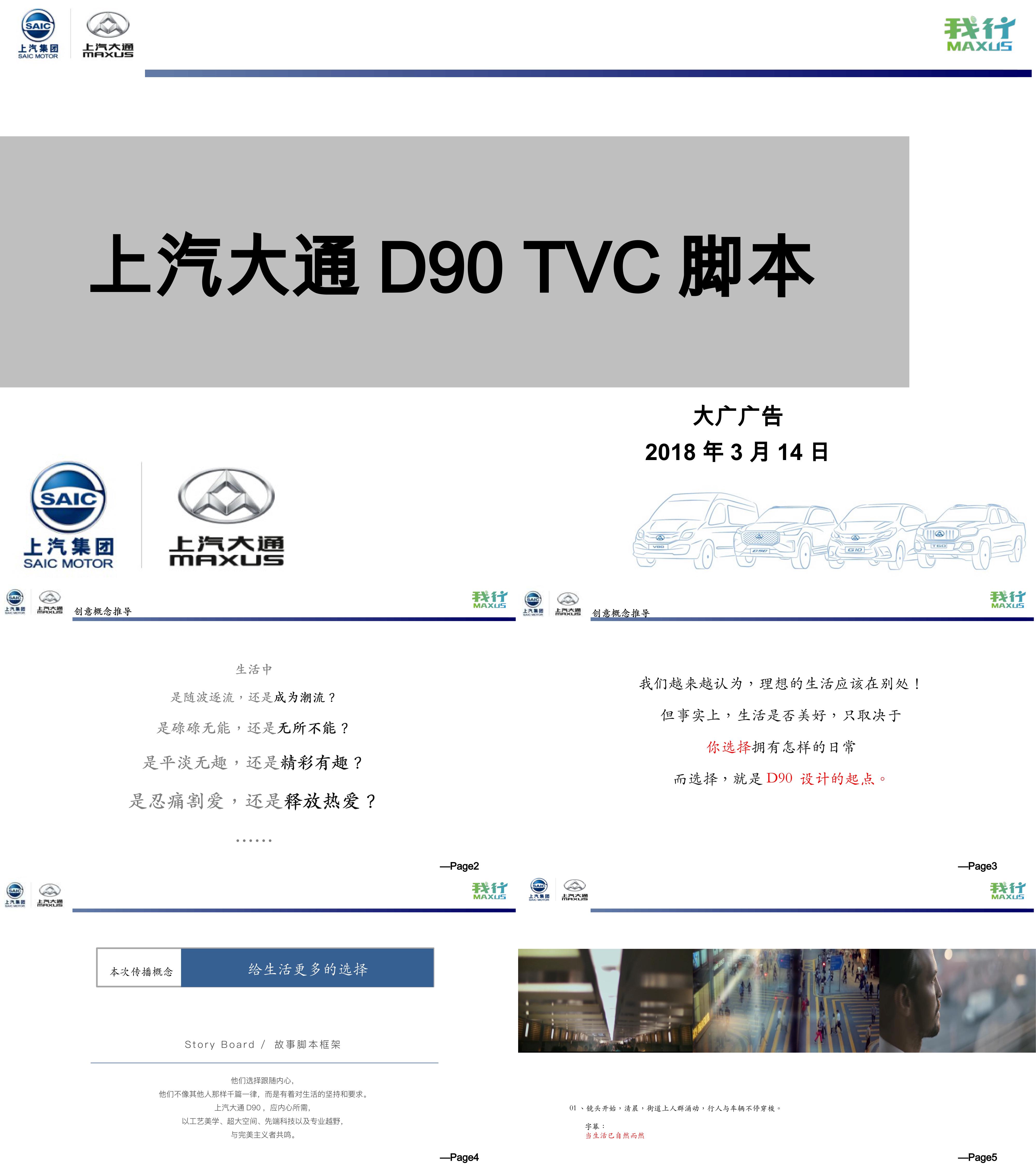
Task: Click the 本次传播概念 label box
Action: [140, 967]
